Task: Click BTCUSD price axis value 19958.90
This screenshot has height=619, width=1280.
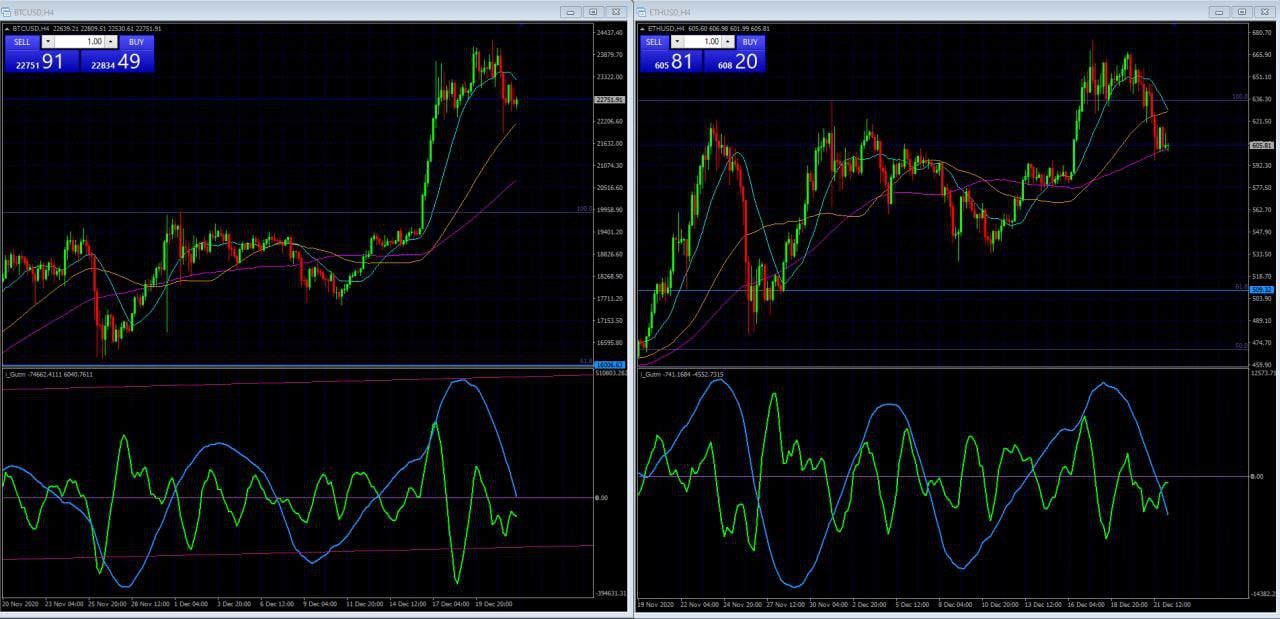Action: tap(609, 210)
